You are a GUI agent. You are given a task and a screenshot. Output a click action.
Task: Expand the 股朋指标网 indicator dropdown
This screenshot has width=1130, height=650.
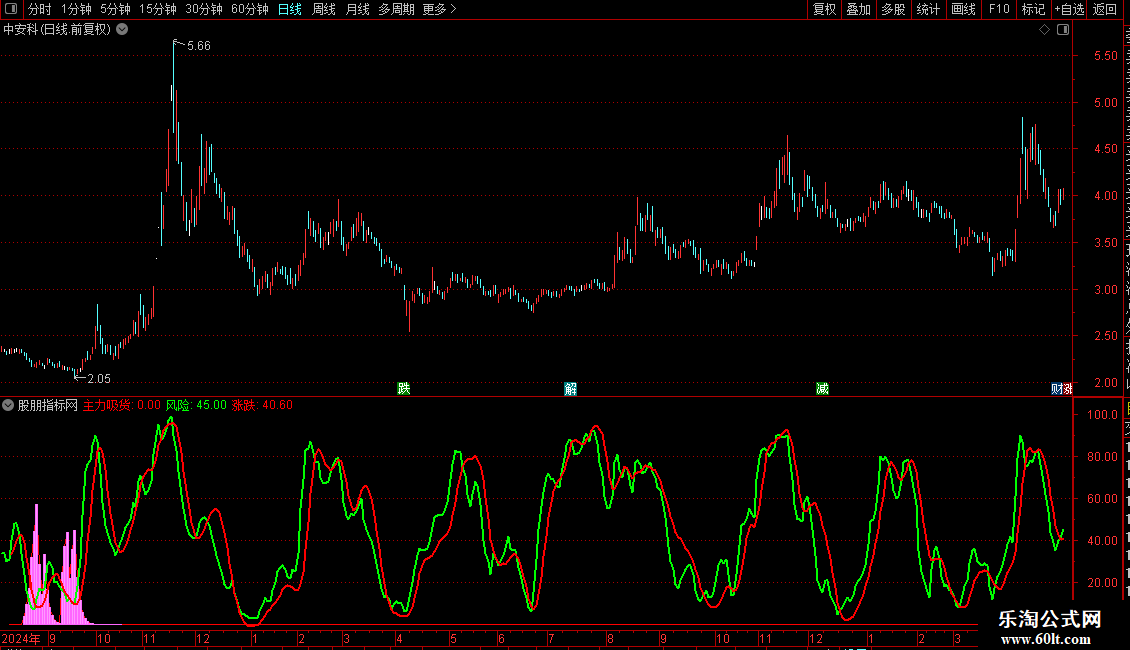8,405
